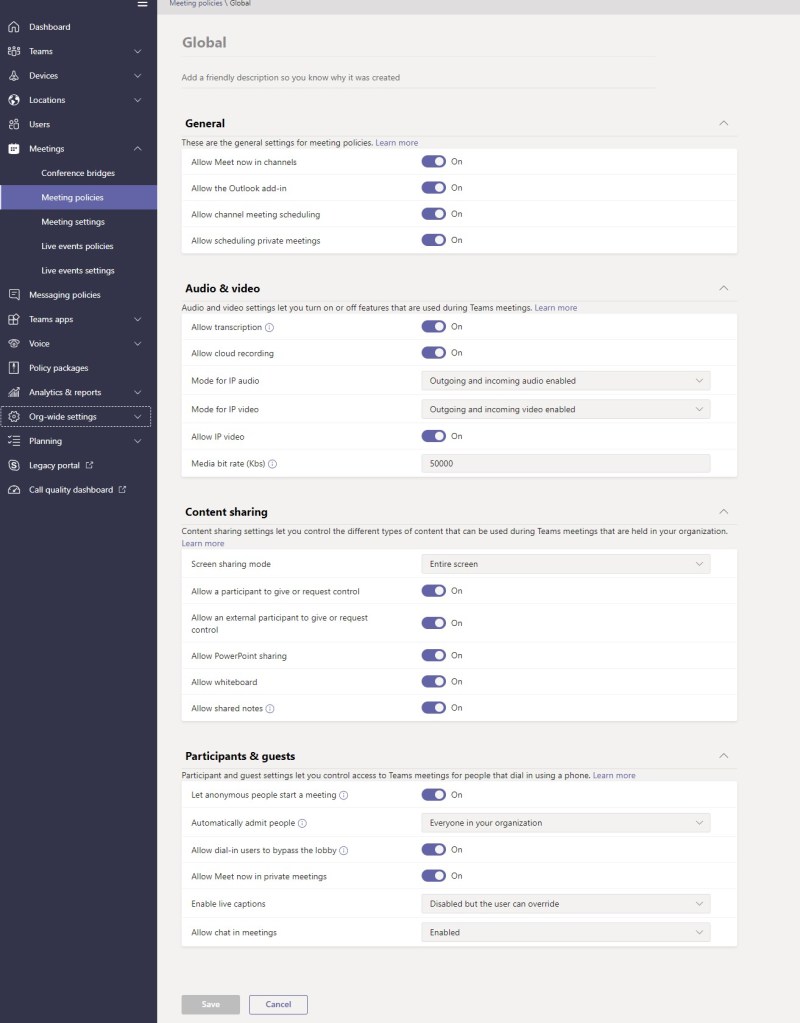Click the Devices bell icon

14,76
